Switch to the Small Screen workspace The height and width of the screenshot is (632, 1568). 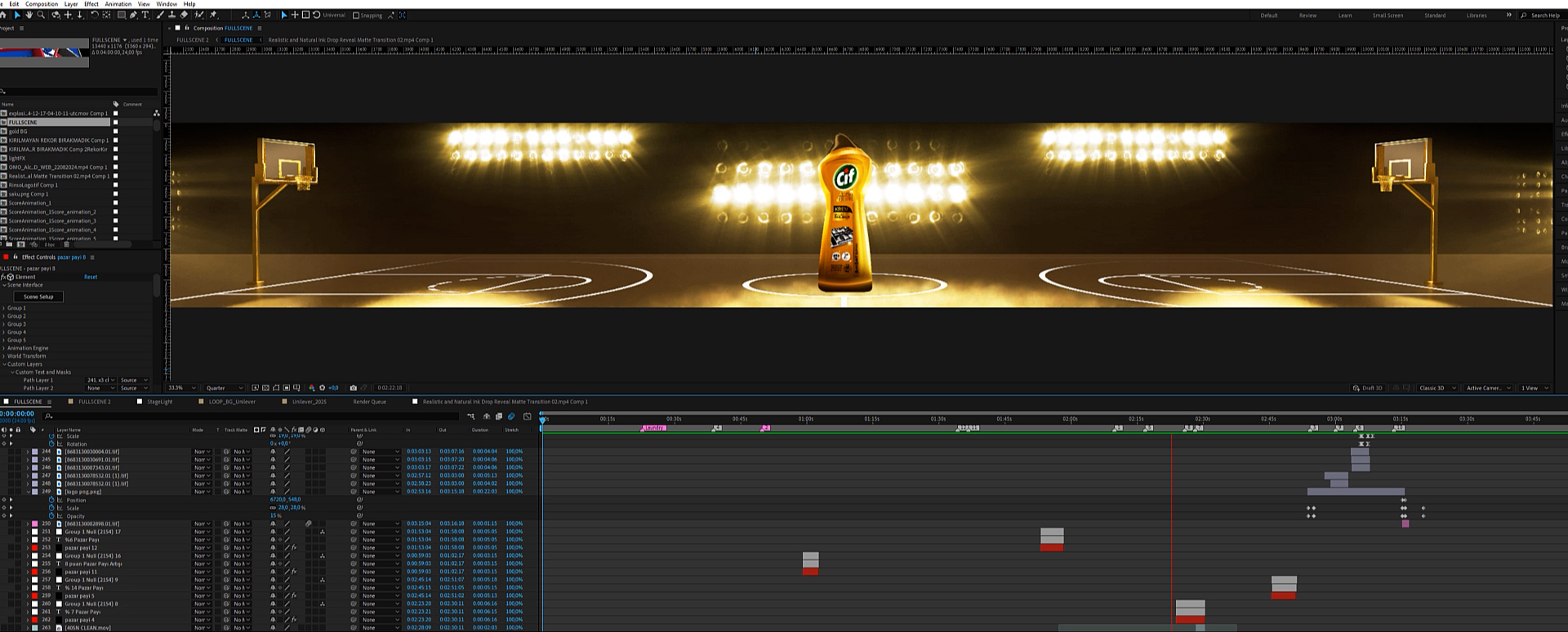coord(1388,16)
